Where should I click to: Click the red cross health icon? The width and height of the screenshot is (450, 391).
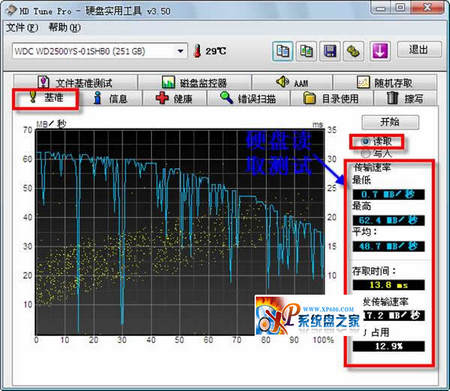[x=162, y=98]
